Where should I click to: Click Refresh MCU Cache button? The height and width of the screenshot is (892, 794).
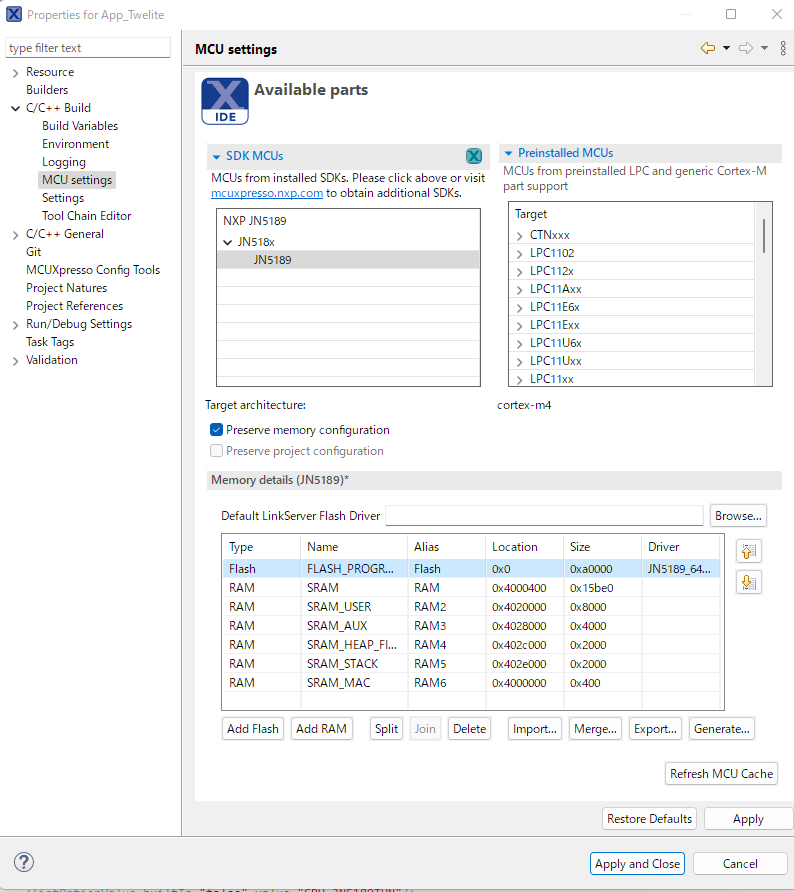[x=721, y=774]
